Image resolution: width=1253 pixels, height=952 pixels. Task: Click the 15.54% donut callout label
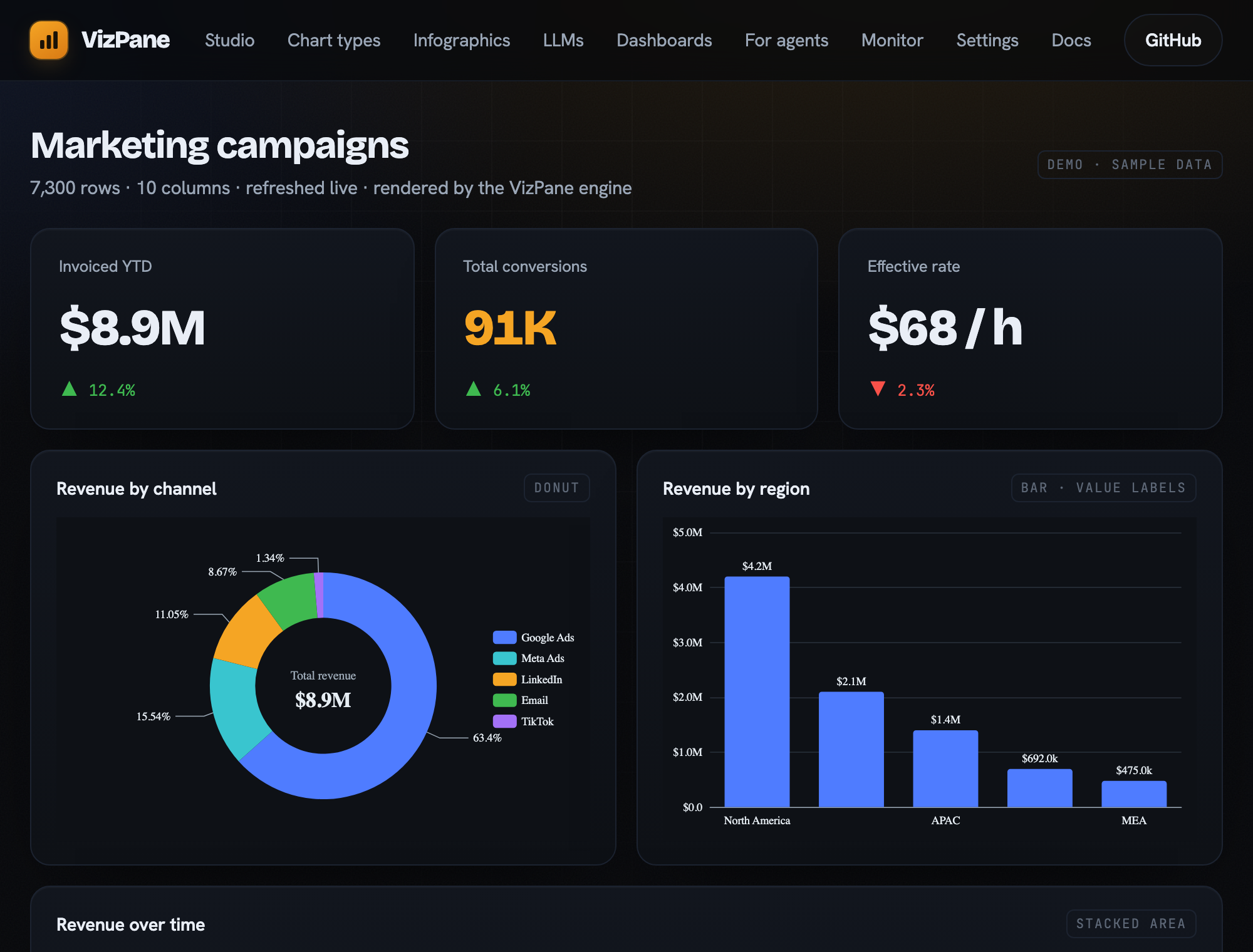pos(153,717)
